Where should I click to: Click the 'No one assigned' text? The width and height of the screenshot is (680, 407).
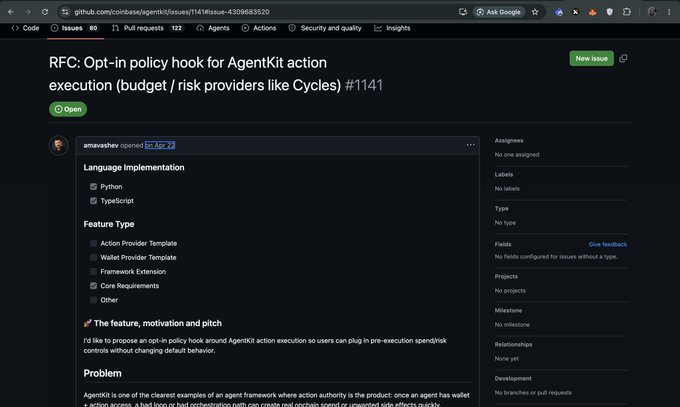[517, 155]
